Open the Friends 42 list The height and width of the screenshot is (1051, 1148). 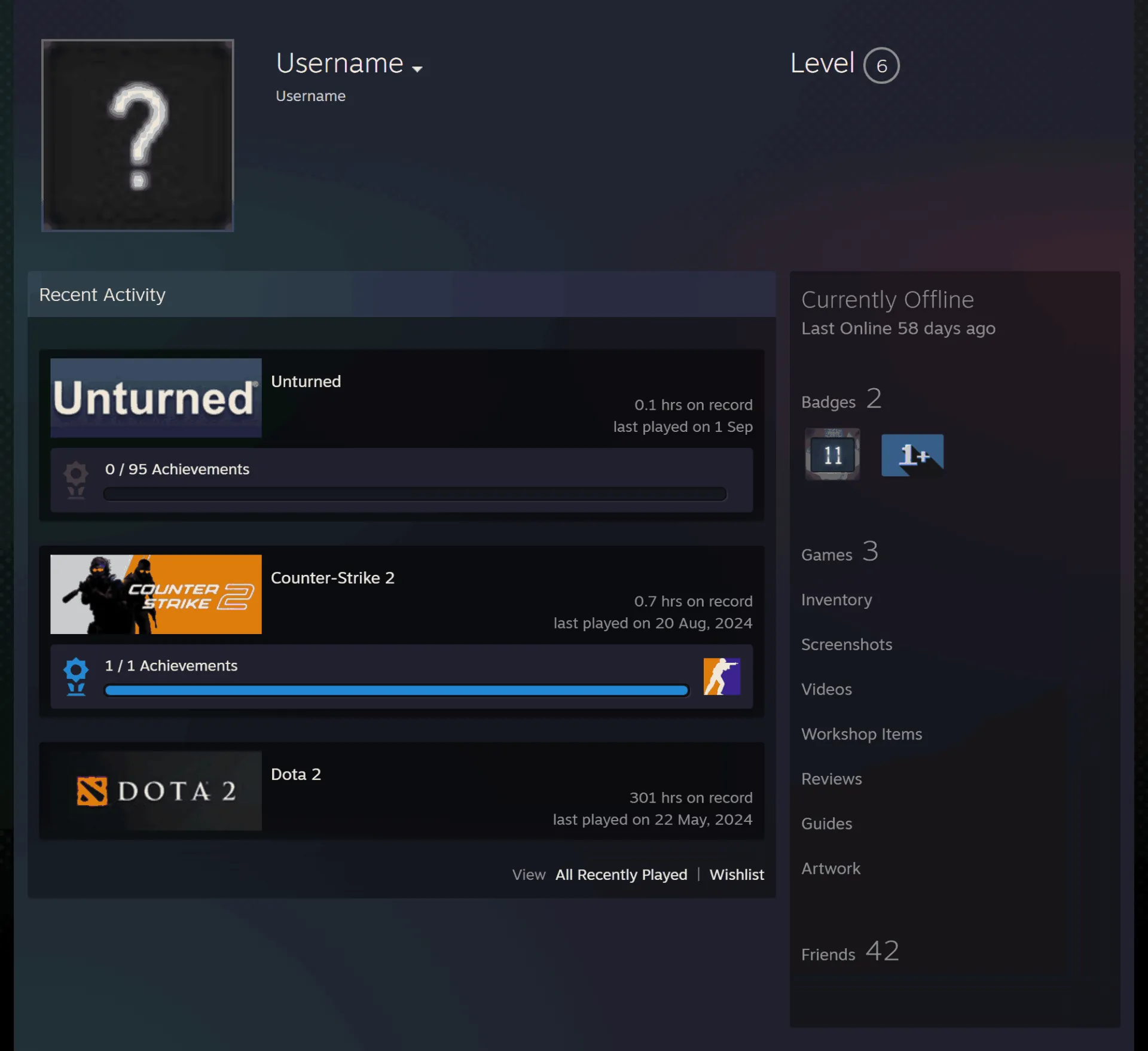tap(850, 951)
